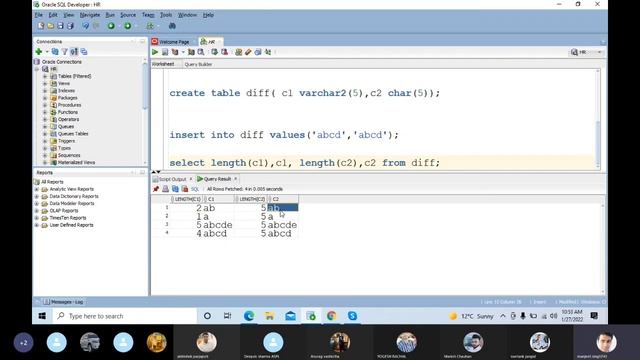Click the Save All icon in main toolbar
The height and width of the screenshot is (360, 640).
tap(70, 26)
